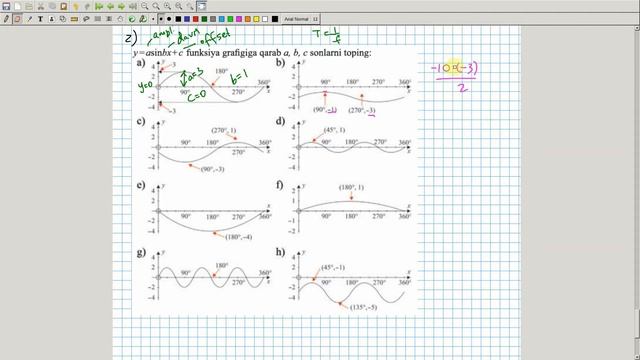
Task: Pick the magenta color swatch
Action: 239,19
